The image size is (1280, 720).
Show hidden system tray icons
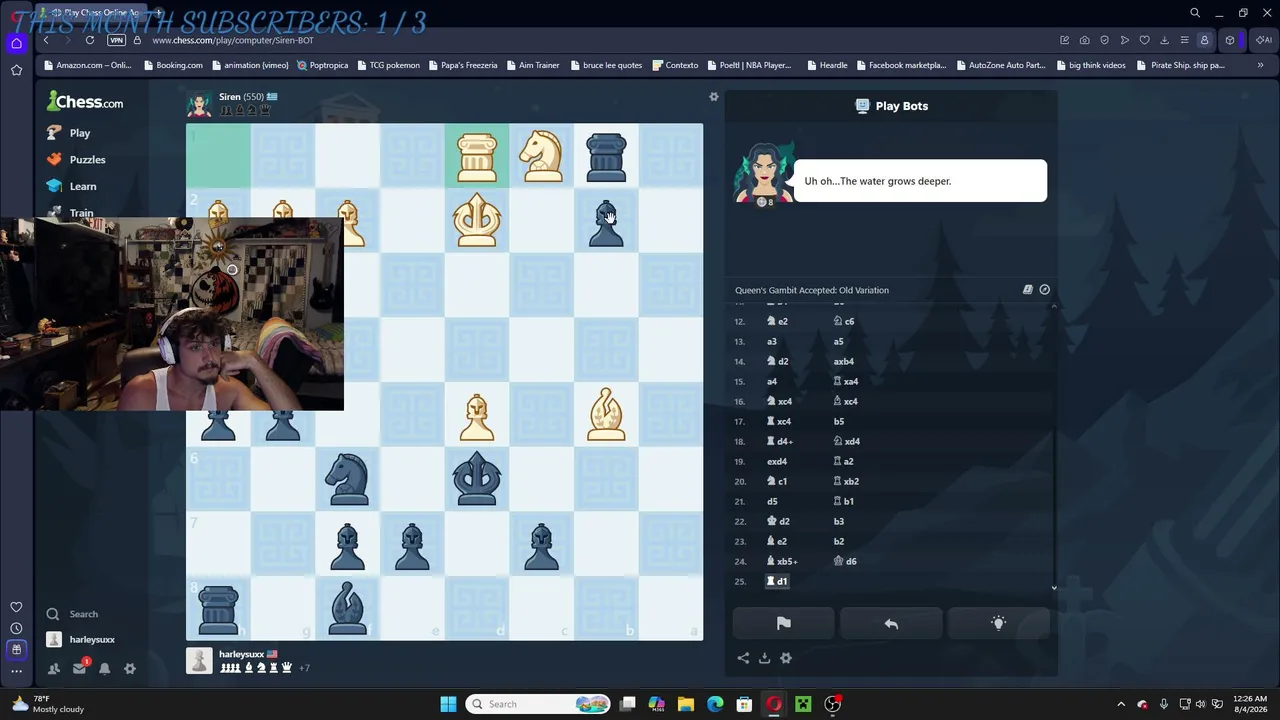coord(1121,704)
